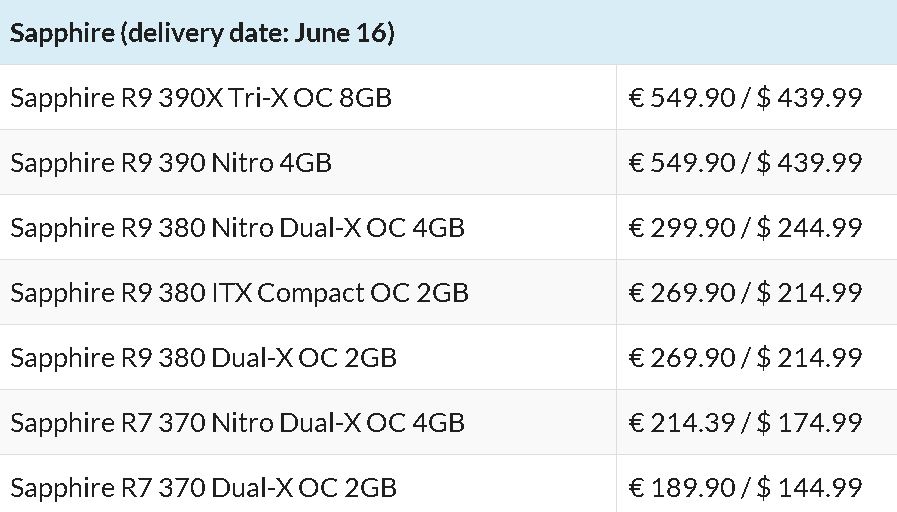Click the word Sapphire in the header row
Viewport: 897px width, 512px height.
(x=62, y=33)
